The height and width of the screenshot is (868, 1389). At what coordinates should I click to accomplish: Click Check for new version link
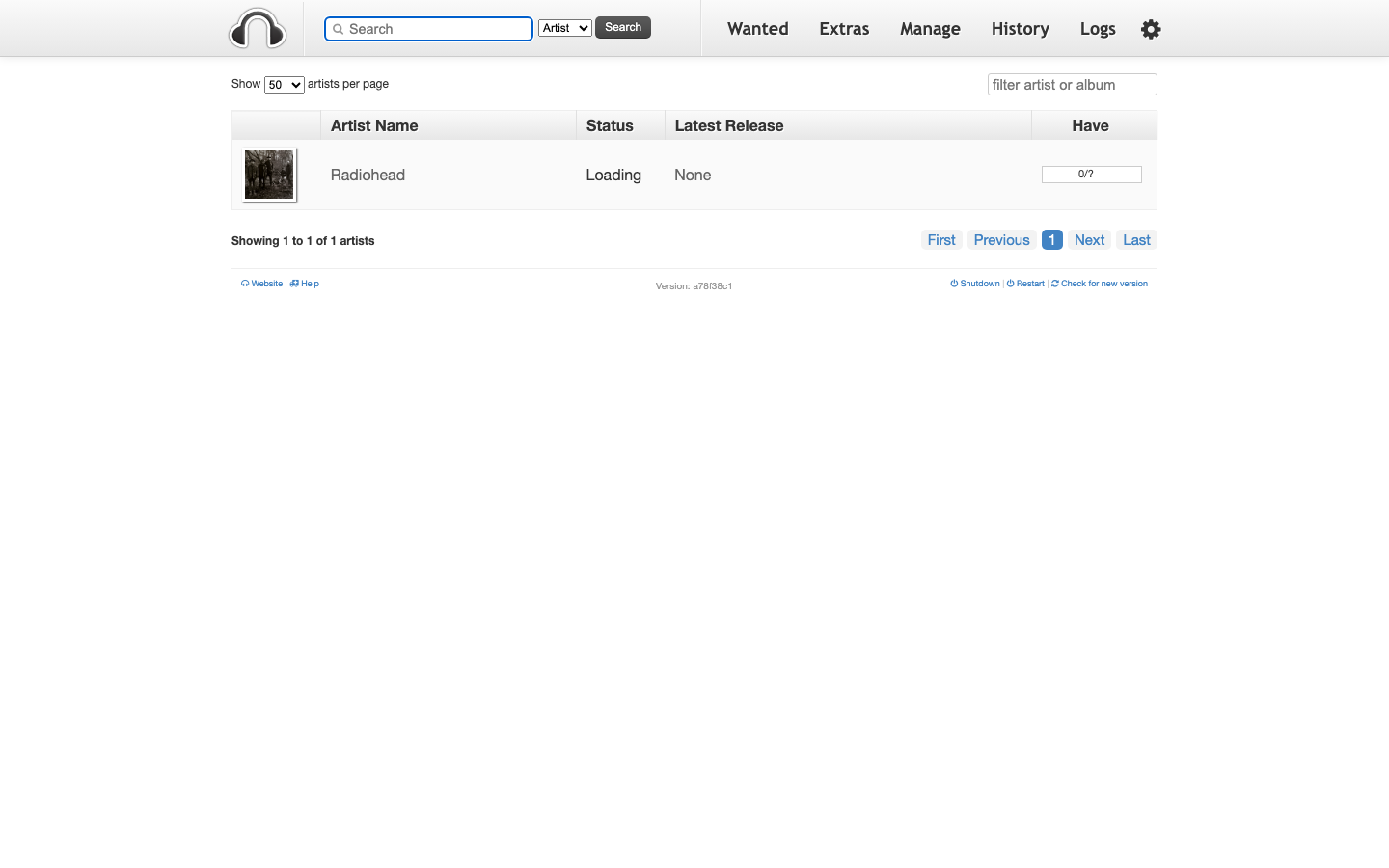coord(1099,284)
